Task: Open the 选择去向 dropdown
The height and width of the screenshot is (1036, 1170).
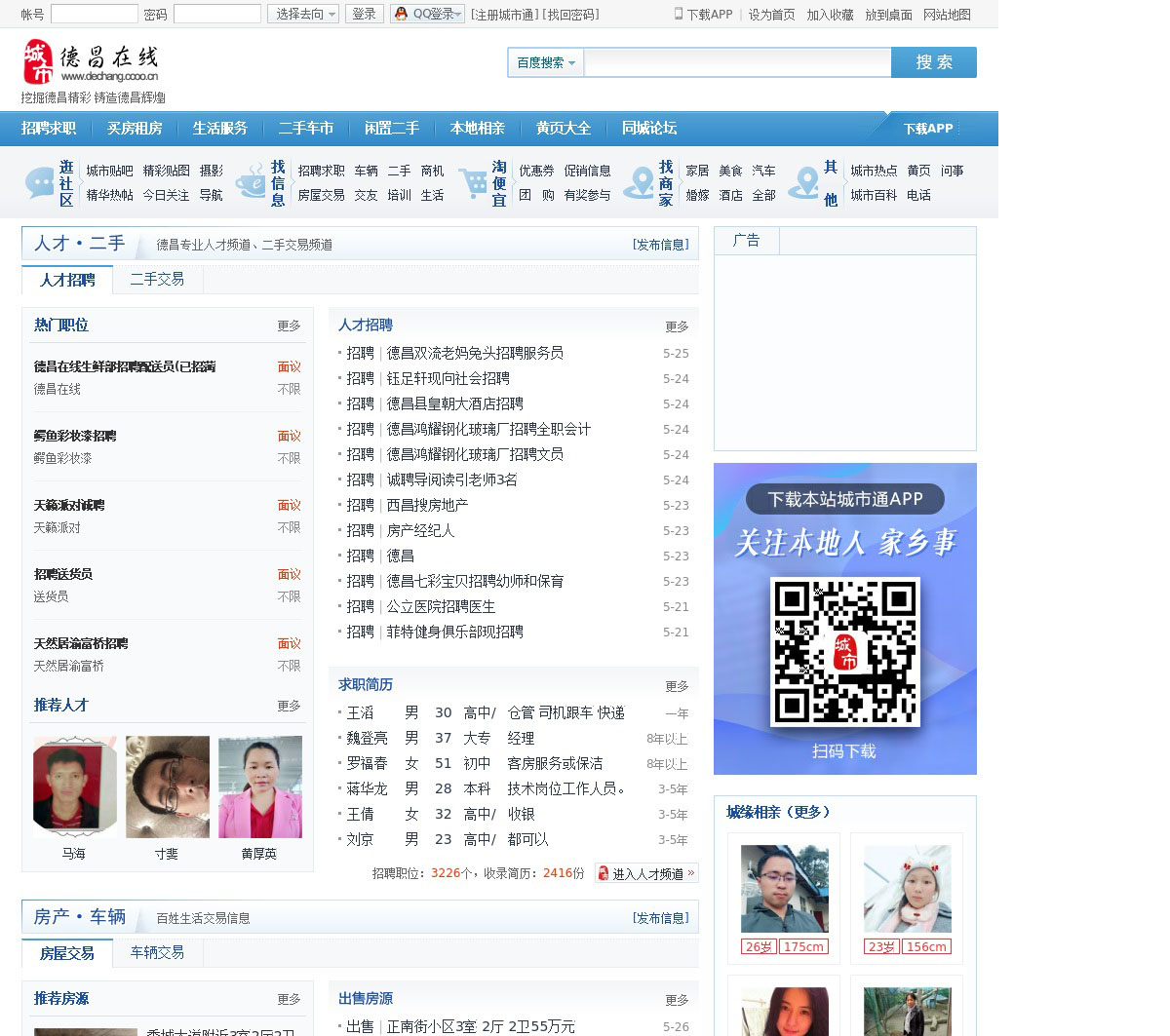Action: click(303, 14)
